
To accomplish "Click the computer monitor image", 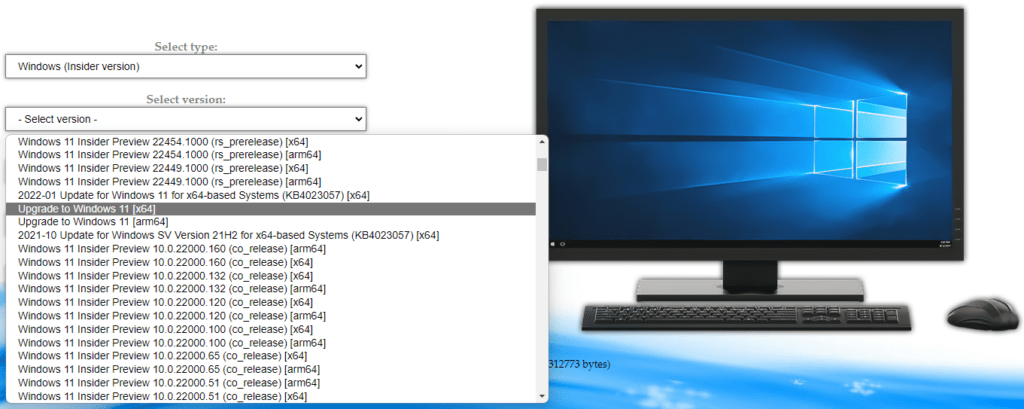I will [x=749, y=140].
